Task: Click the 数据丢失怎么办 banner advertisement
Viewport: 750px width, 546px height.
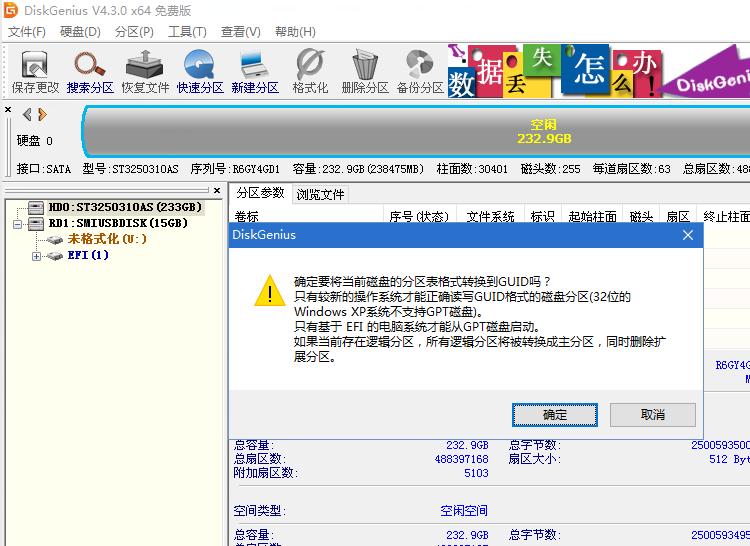Action: pyautogui.click(x=599, y=71)
